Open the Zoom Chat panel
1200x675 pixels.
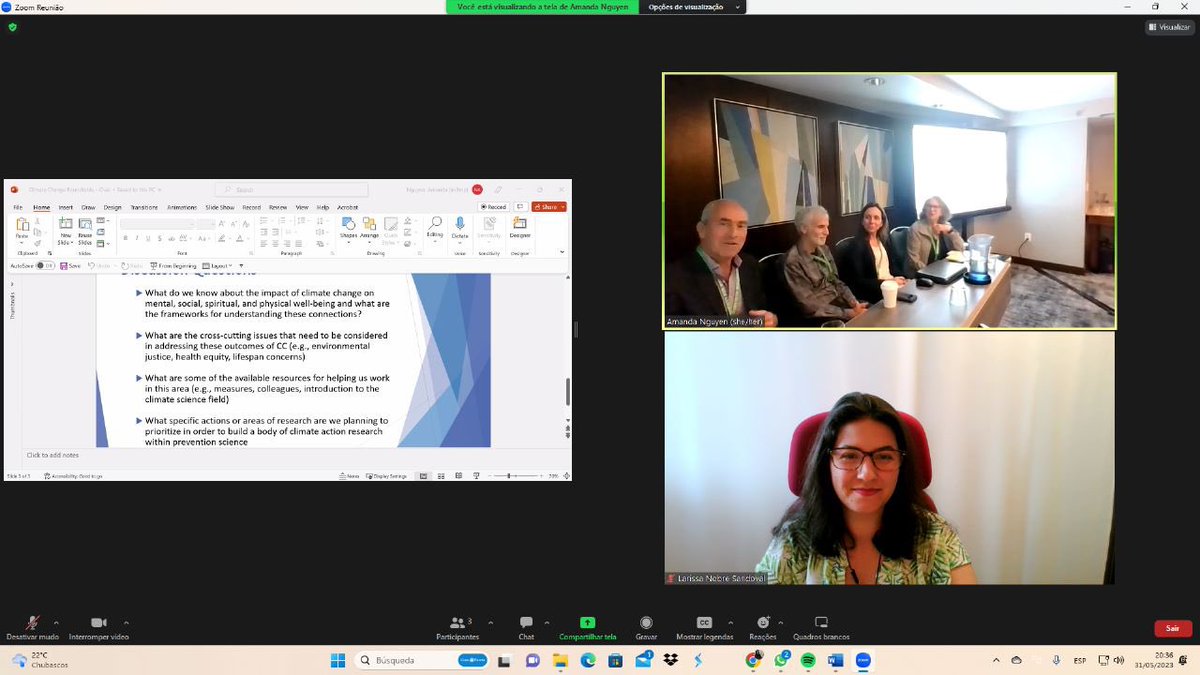tap(526, 628)
